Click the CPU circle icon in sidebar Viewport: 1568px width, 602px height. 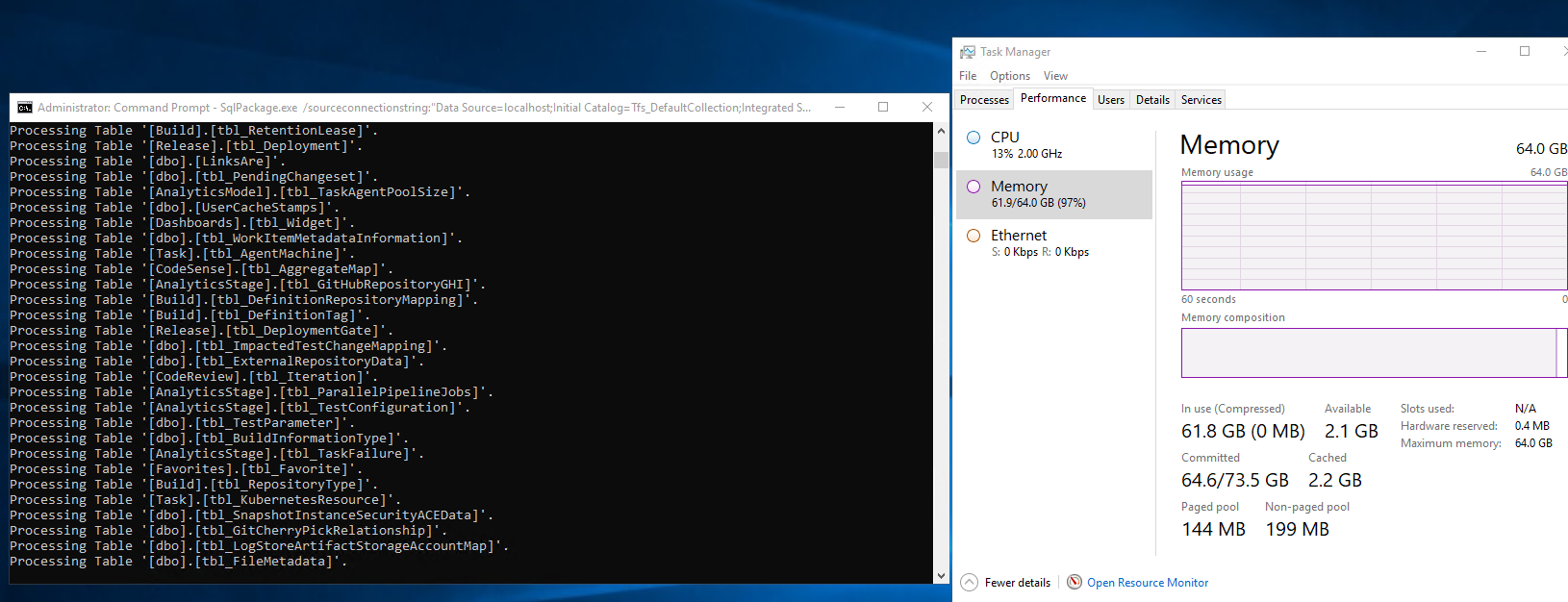(x=974, y=138)
